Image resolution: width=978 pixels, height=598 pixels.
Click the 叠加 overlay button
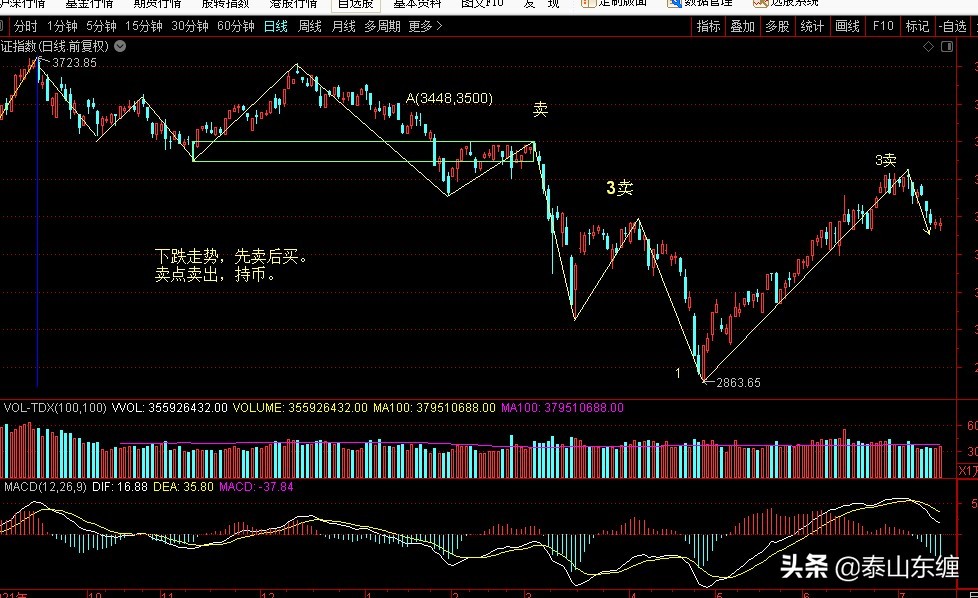click(x=742, y=26)
